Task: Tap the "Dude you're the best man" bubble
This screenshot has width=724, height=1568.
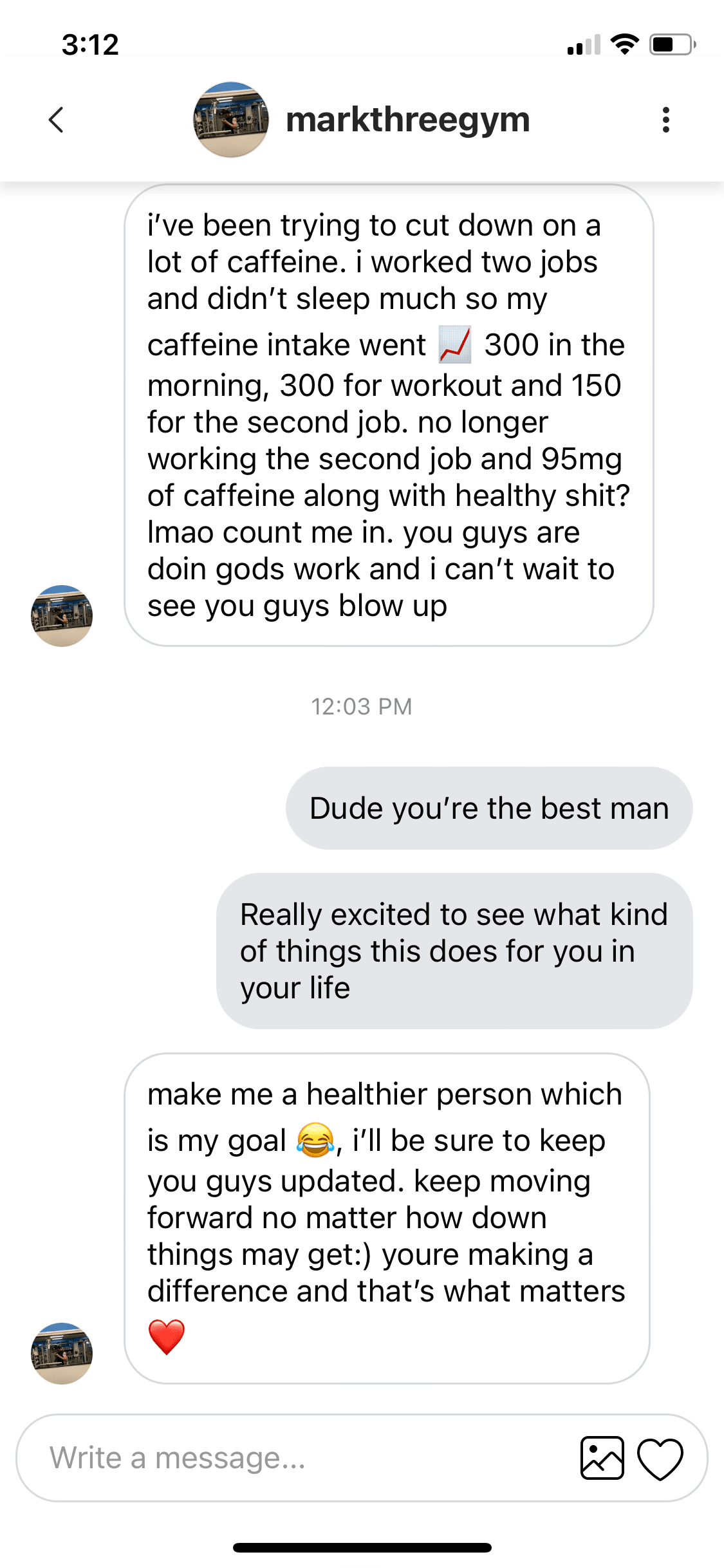Action: tap(489, 808)
